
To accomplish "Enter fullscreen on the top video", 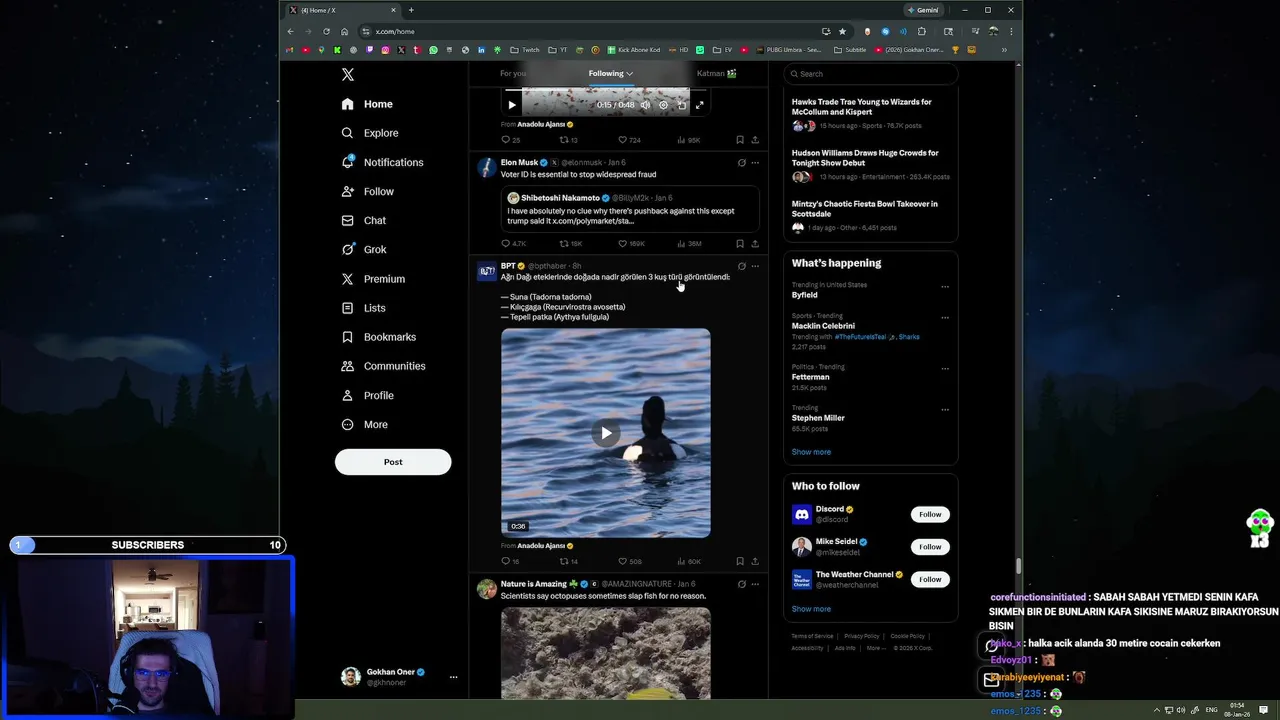I will tap(700, 105).
